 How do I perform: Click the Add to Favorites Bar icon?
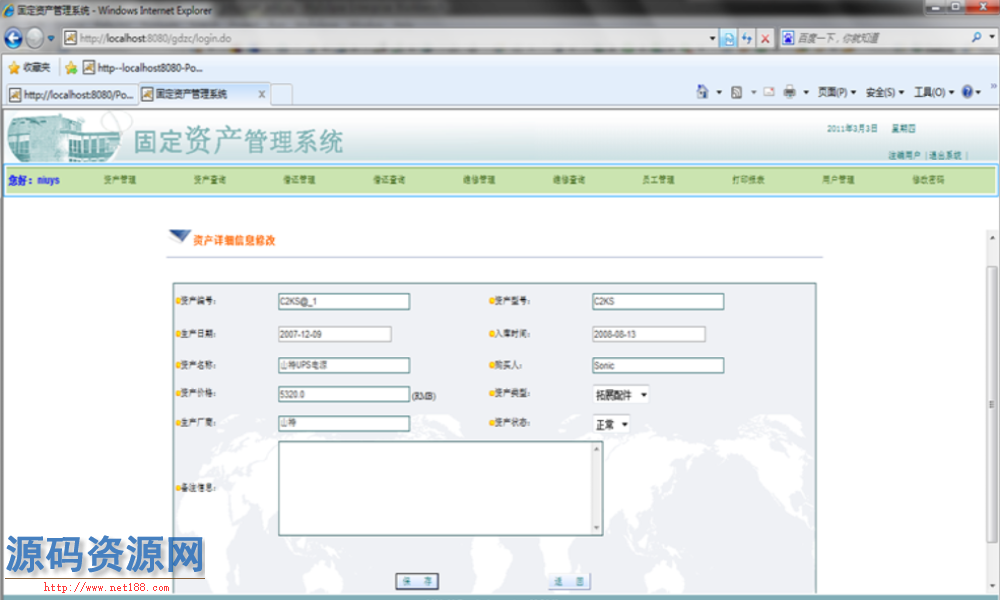[x=71, y=68]
